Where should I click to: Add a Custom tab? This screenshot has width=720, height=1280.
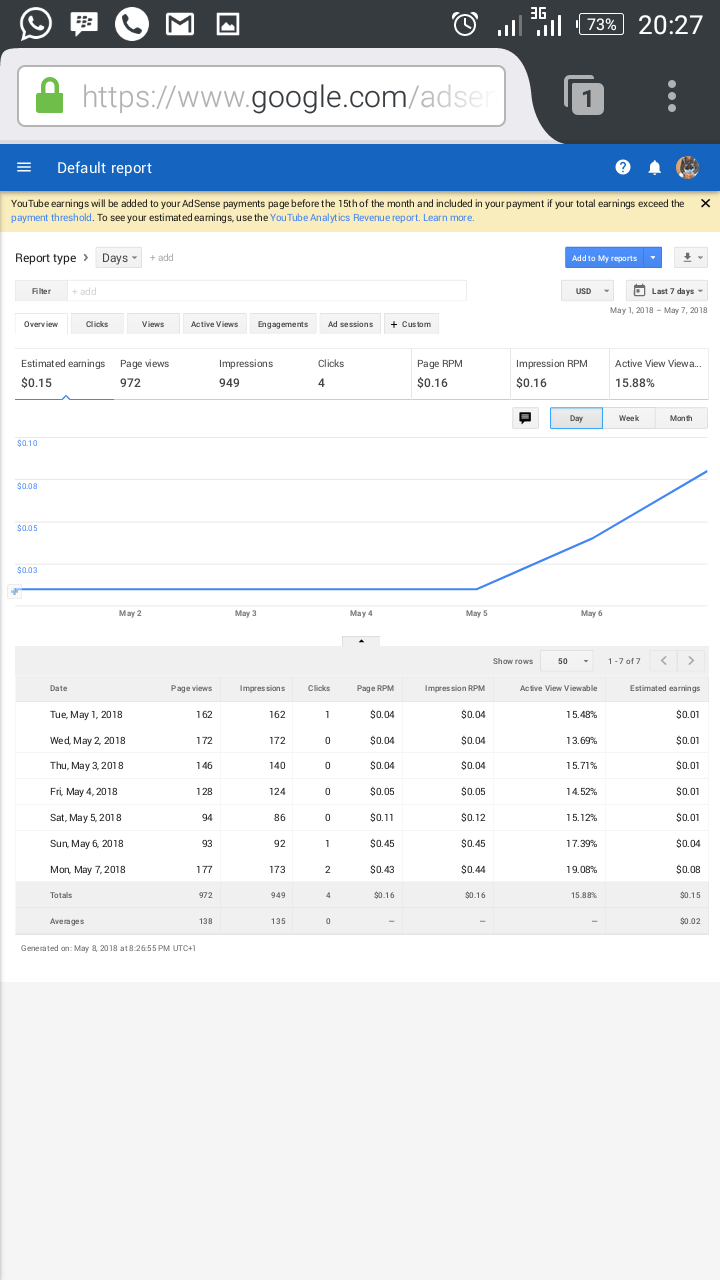tap(412, 324)
